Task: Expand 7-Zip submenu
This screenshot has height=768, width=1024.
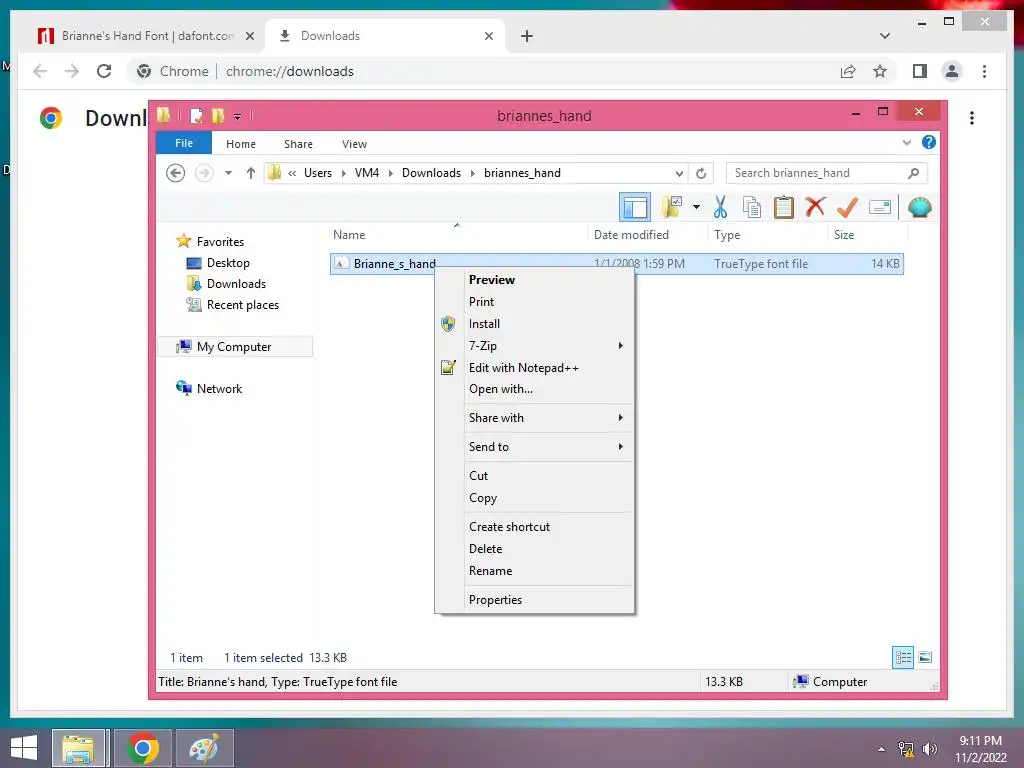Action: (534, 345)
